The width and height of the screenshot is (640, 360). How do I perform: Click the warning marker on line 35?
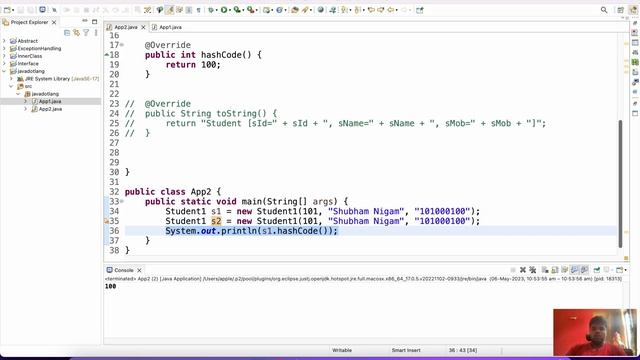[107, 221]
